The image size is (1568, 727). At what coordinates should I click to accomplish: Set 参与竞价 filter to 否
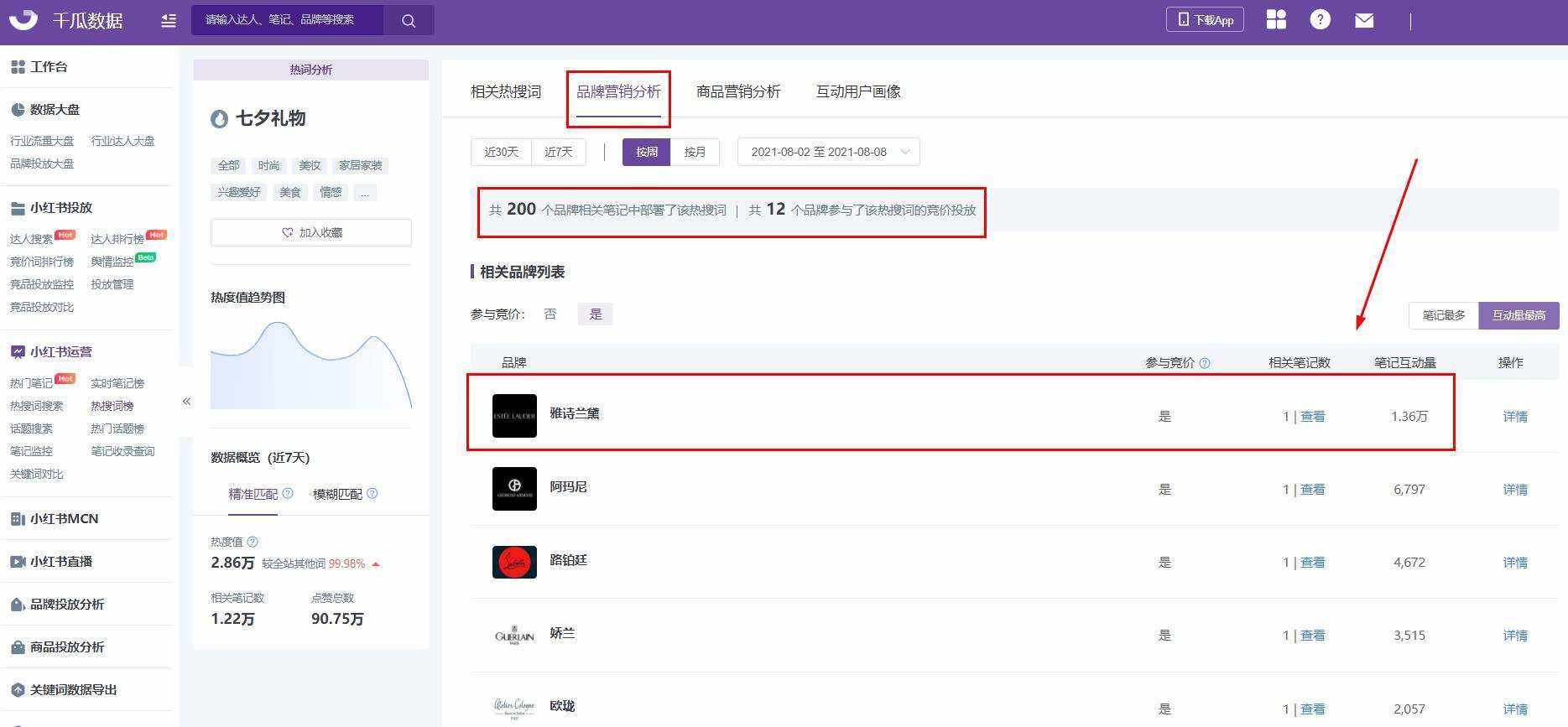pos(550,314)
